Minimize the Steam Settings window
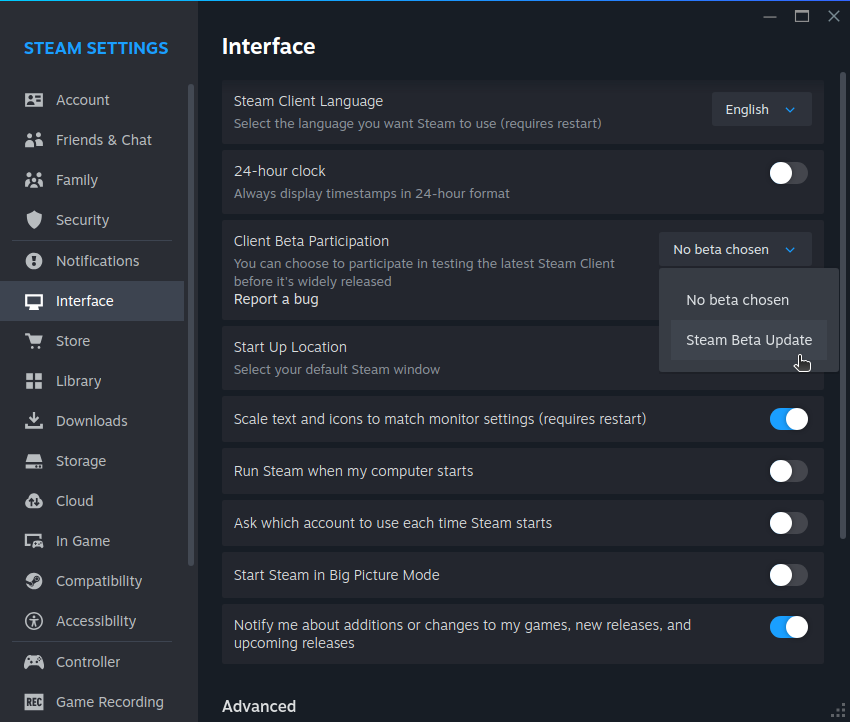This screenshot has width=850, height=722. pyautogui.click(x=770, y=16)
